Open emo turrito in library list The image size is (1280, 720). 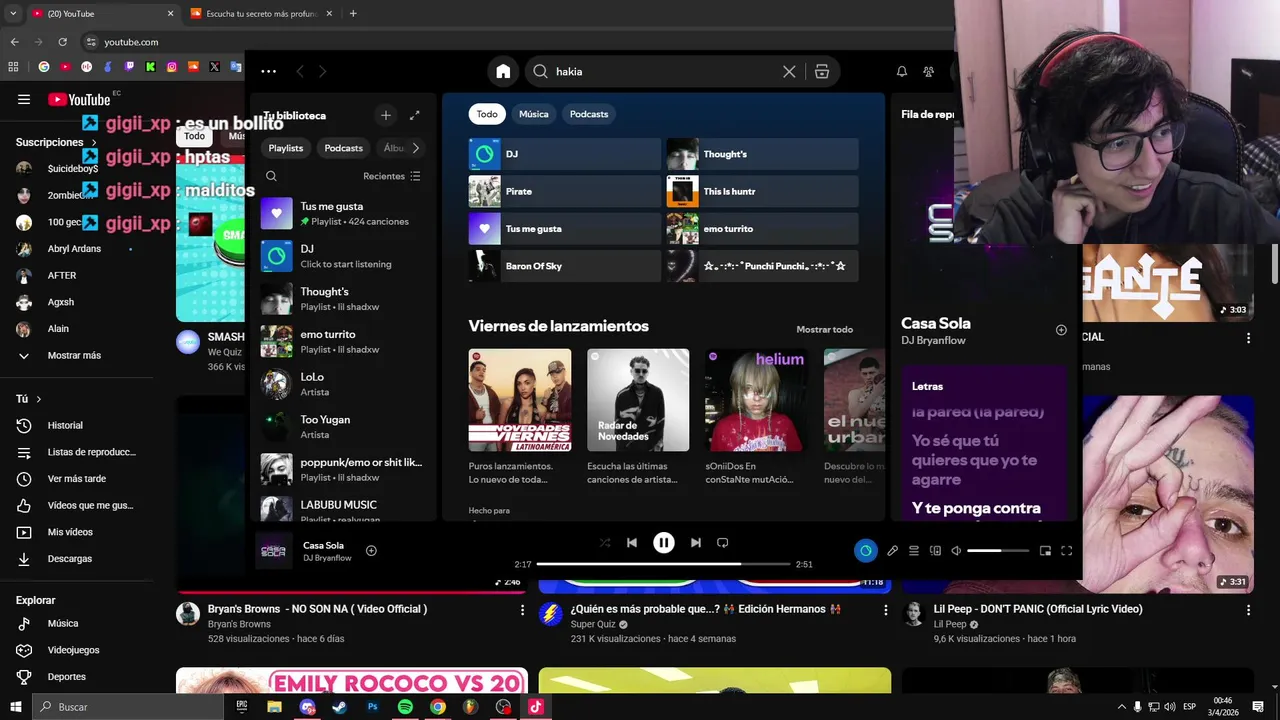click(x=343, y=341)
